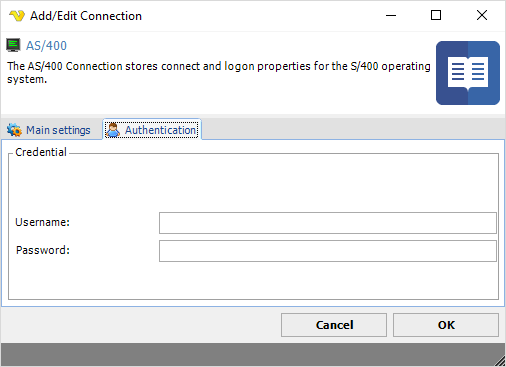Screen dimensions: 506x367
Task: Click the AS/400 heading text
Action: (x=46, y=46)
